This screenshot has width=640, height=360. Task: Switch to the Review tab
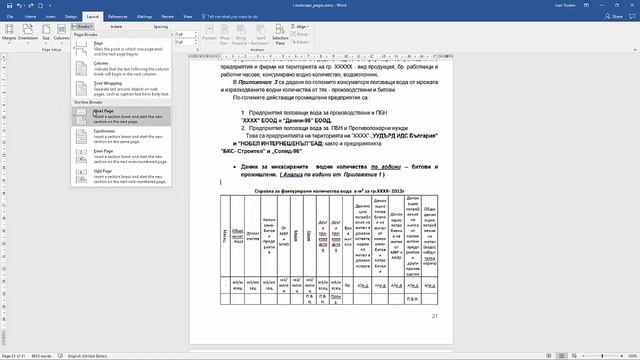(x=167, y=17)
